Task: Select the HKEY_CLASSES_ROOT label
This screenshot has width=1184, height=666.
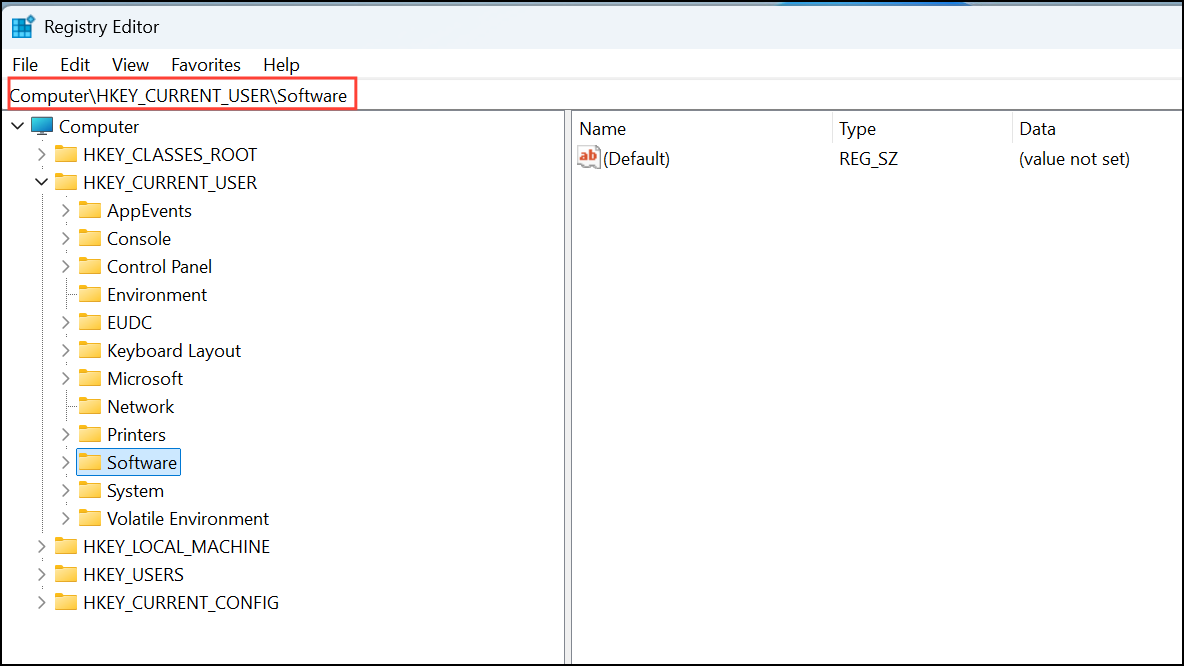Action: coord(170,155)
